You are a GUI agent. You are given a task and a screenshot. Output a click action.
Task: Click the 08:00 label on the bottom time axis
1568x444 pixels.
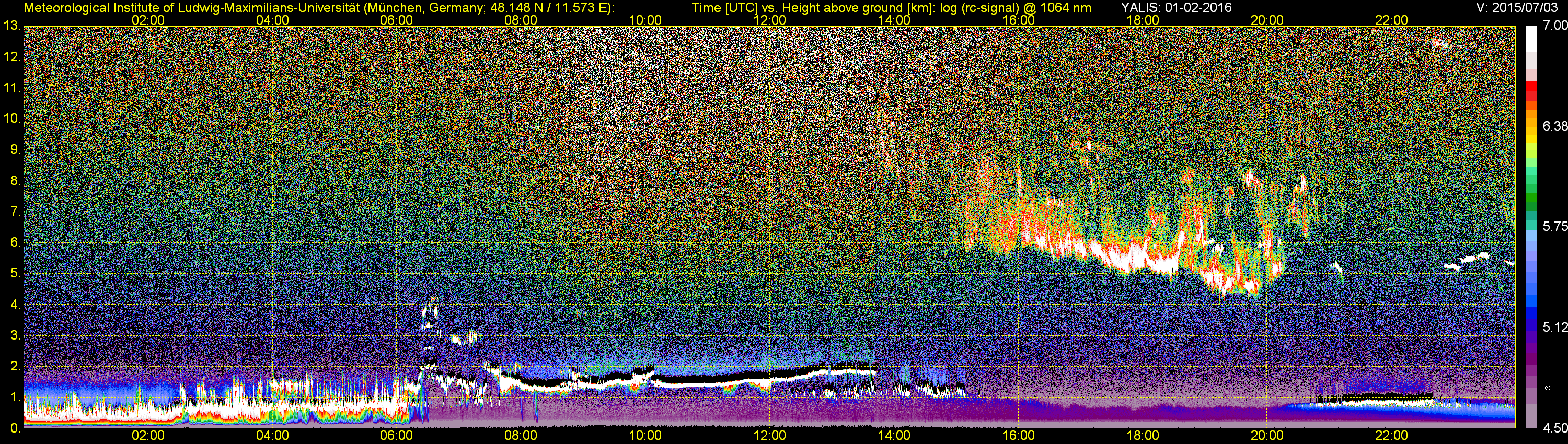click(x=521, y=436)
